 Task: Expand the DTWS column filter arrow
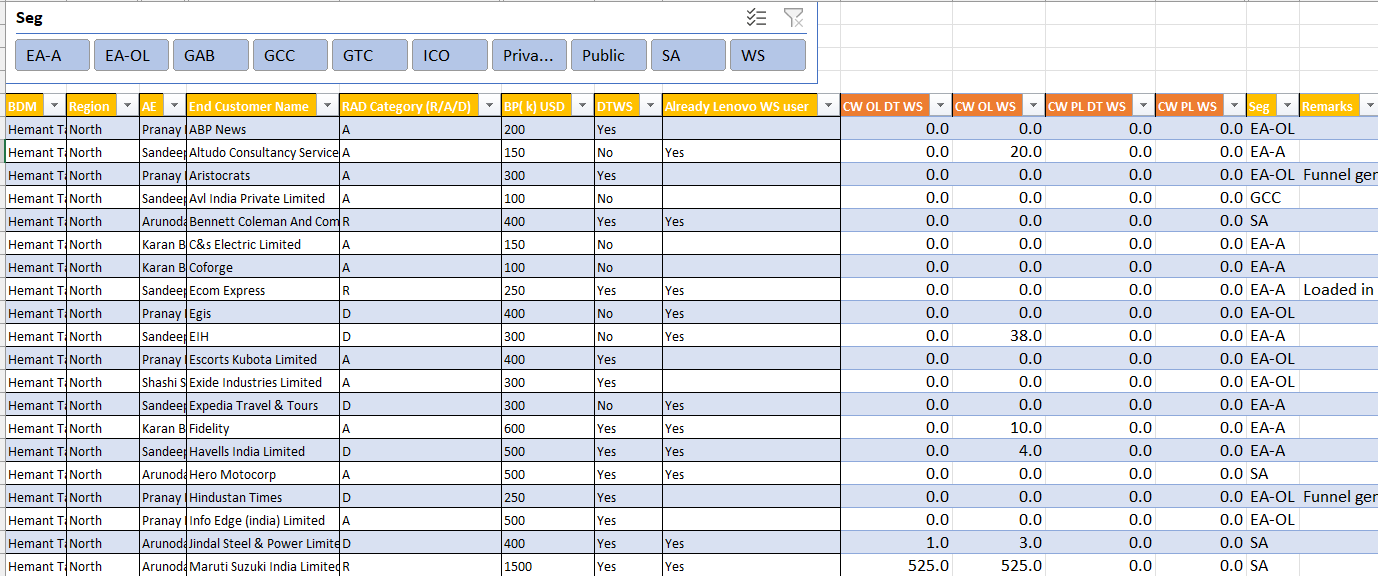point(650,106)
